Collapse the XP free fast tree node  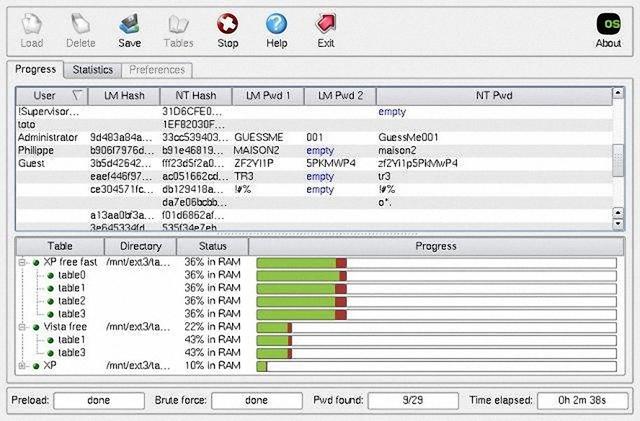tap(22, 262)
